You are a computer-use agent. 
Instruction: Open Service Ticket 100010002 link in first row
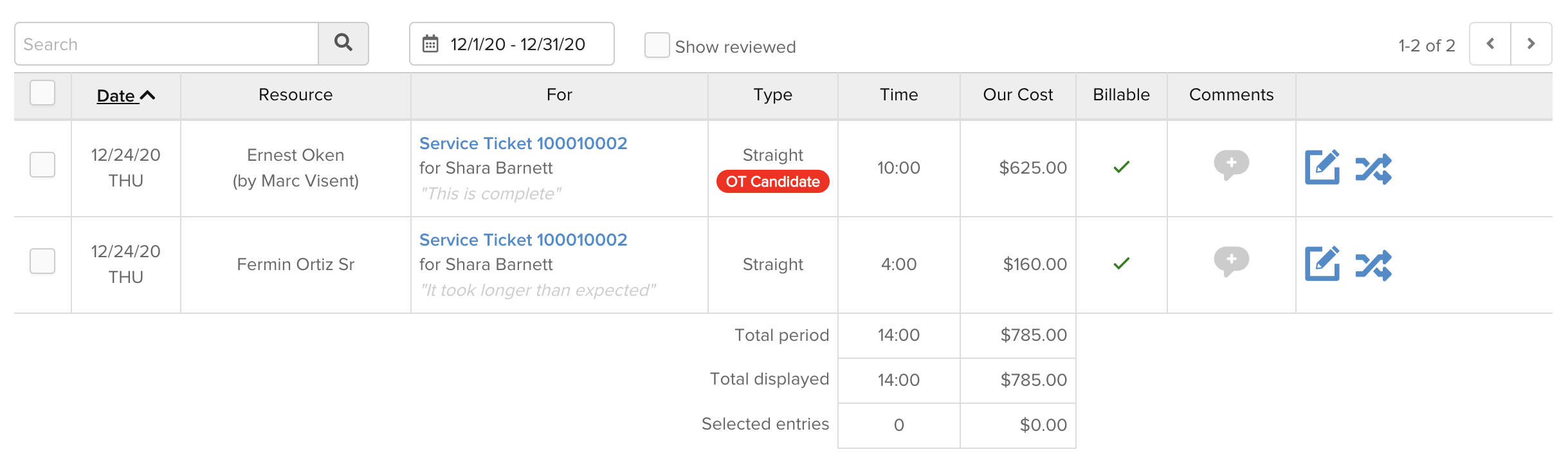click(523, 143)
